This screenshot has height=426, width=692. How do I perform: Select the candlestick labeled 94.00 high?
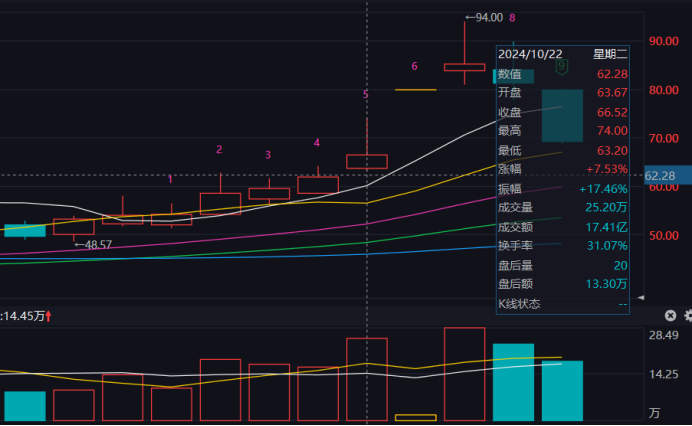click(464, 67)
